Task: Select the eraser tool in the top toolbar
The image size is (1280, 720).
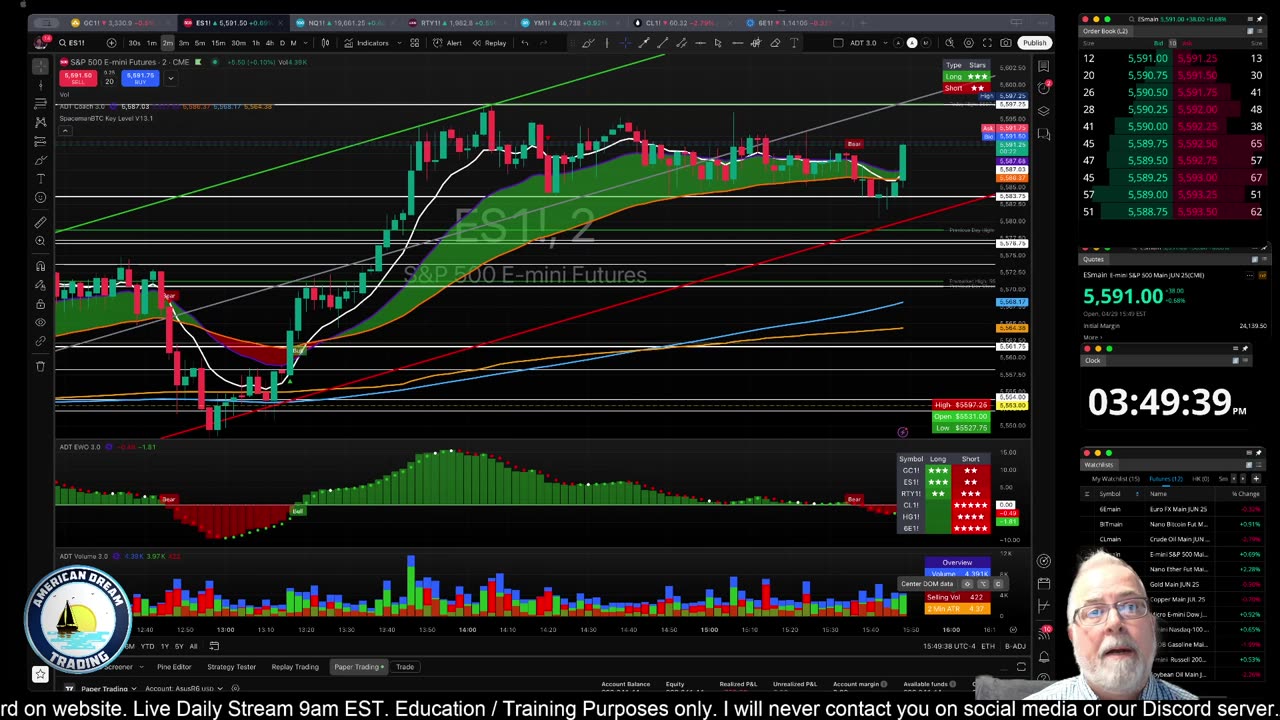Action: [775, 43]
